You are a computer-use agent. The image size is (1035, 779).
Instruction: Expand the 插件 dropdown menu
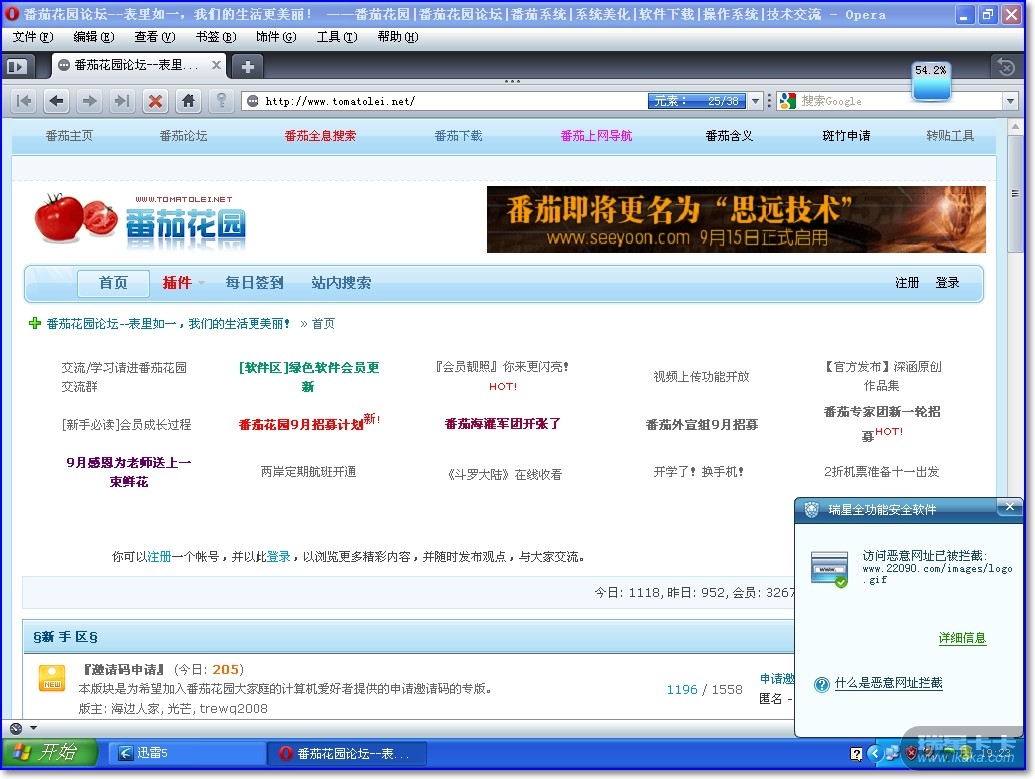[x=183, y=283]
